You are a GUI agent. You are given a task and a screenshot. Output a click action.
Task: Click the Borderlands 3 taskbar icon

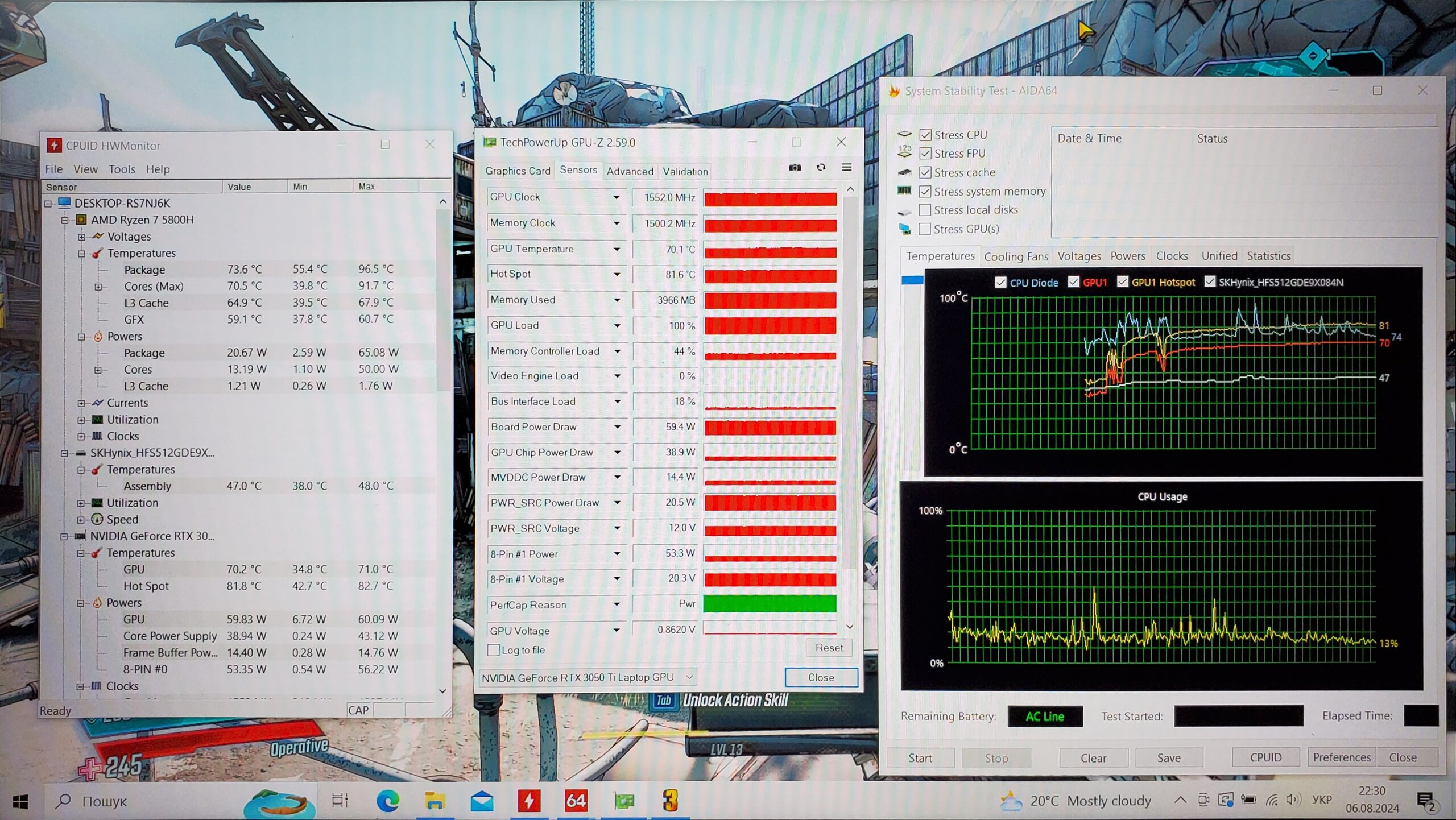click(670, 801)
